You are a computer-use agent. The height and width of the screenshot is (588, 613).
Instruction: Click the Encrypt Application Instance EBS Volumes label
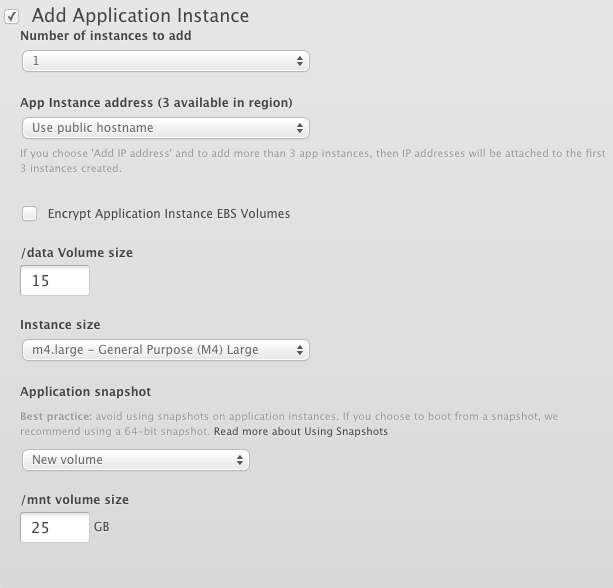point(168,214)
